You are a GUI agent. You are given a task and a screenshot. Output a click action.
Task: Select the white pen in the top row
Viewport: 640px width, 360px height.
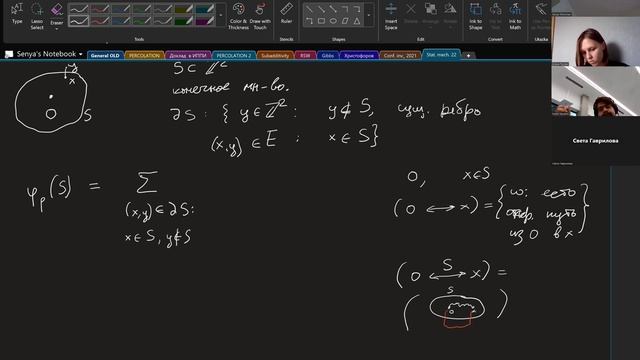78,9
